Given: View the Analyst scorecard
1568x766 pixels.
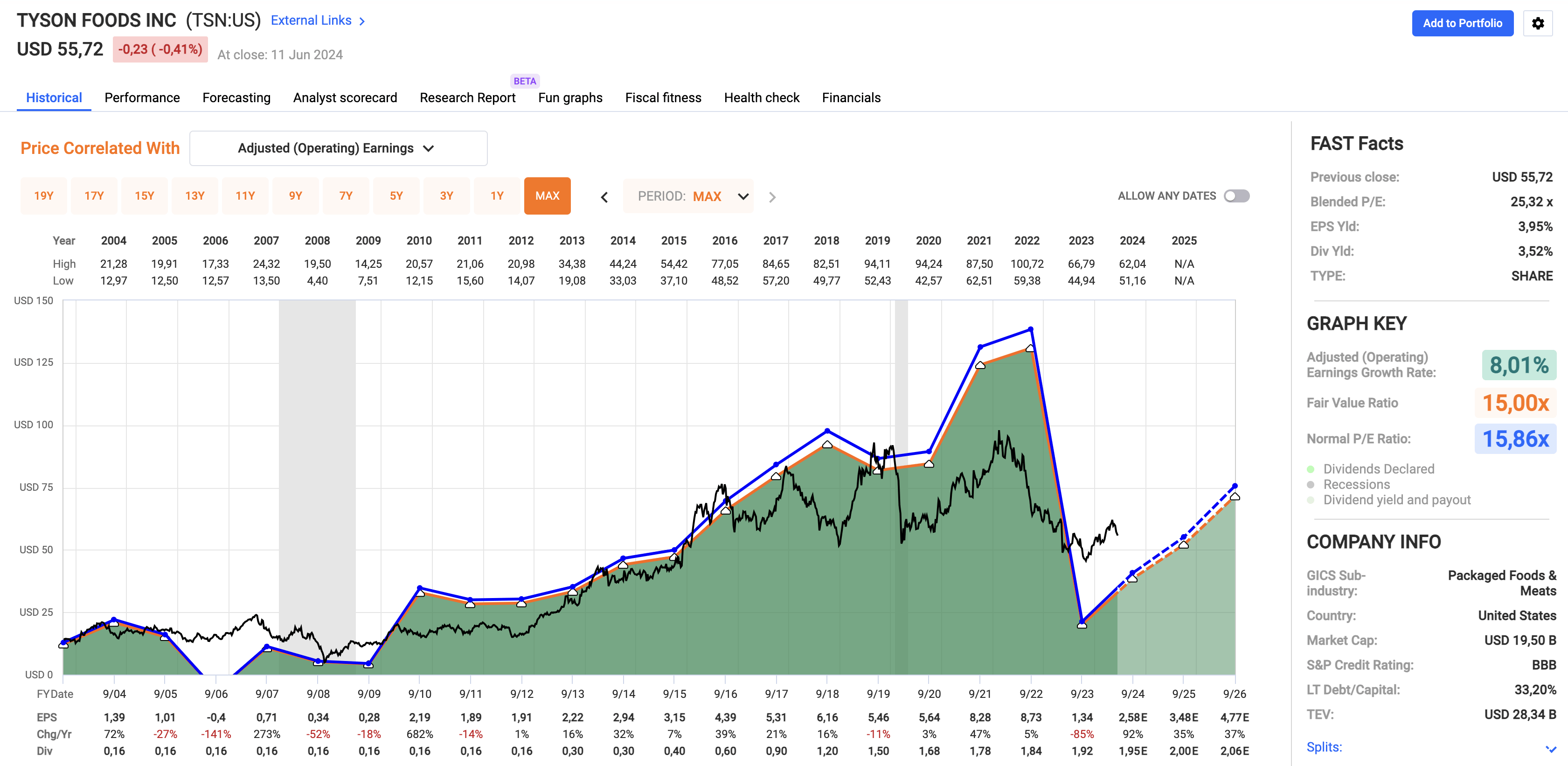Looking at the screenshot, I should 345,97.
